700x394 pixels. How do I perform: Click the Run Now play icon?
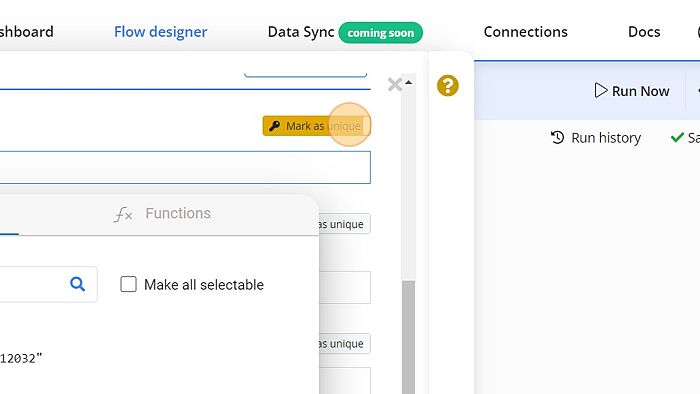601,90
